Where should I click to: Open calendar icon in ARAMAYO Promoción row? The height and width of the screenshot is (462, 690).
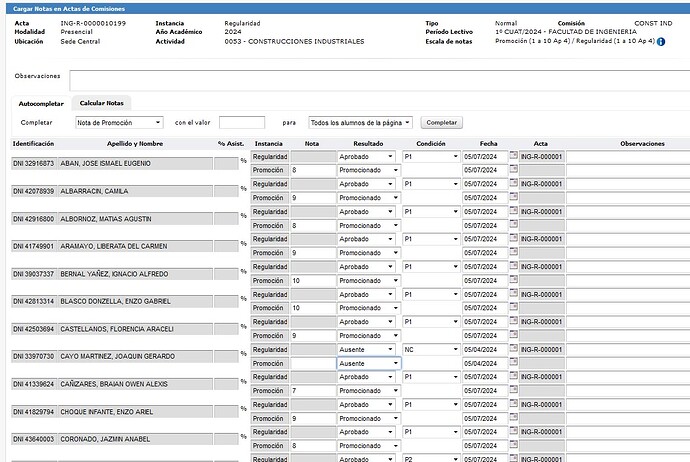514,252
